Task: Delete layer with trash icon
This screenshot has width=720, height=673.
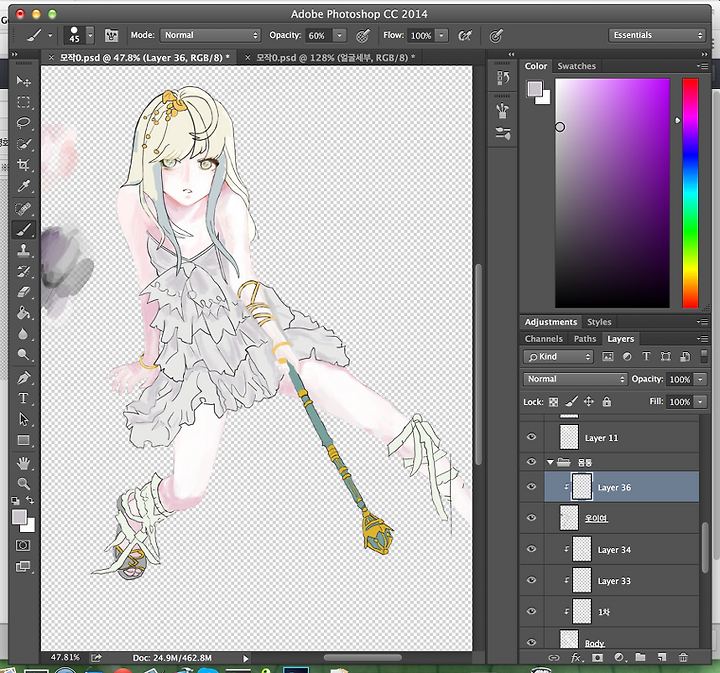Action: [x=683, y=657]
